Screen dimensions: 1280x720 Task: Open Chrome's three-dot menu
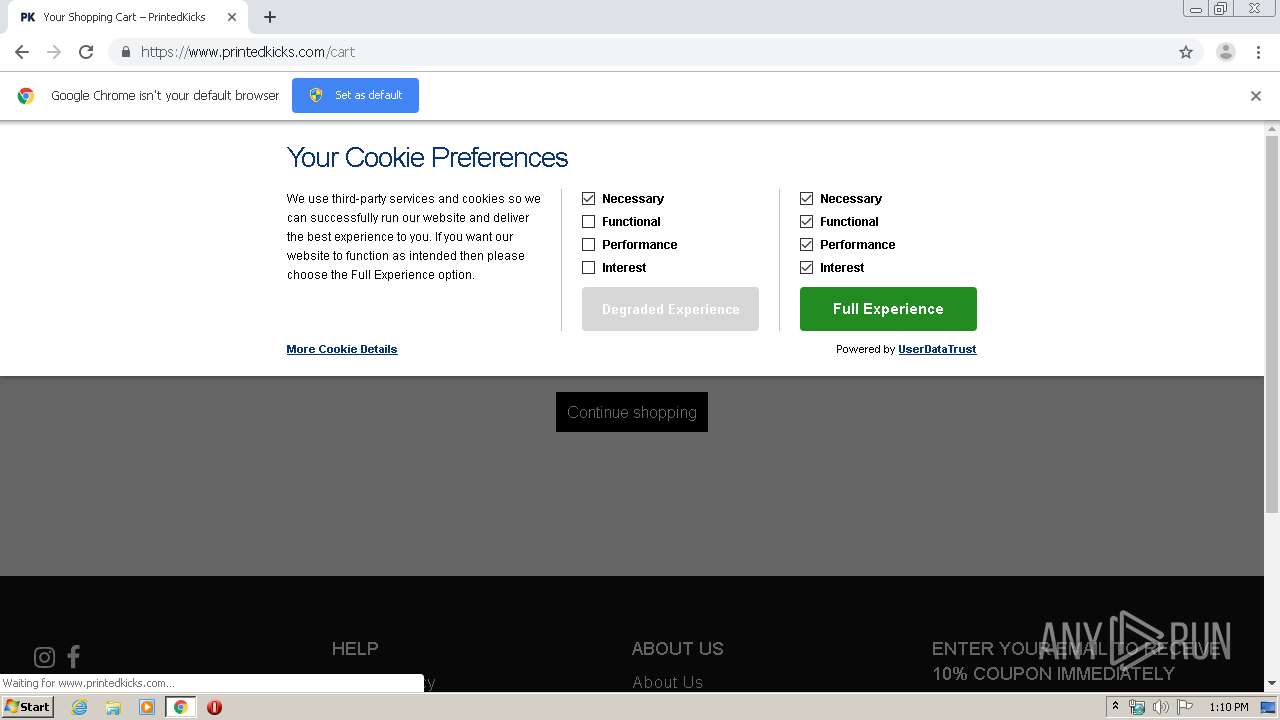[1258, 52]
